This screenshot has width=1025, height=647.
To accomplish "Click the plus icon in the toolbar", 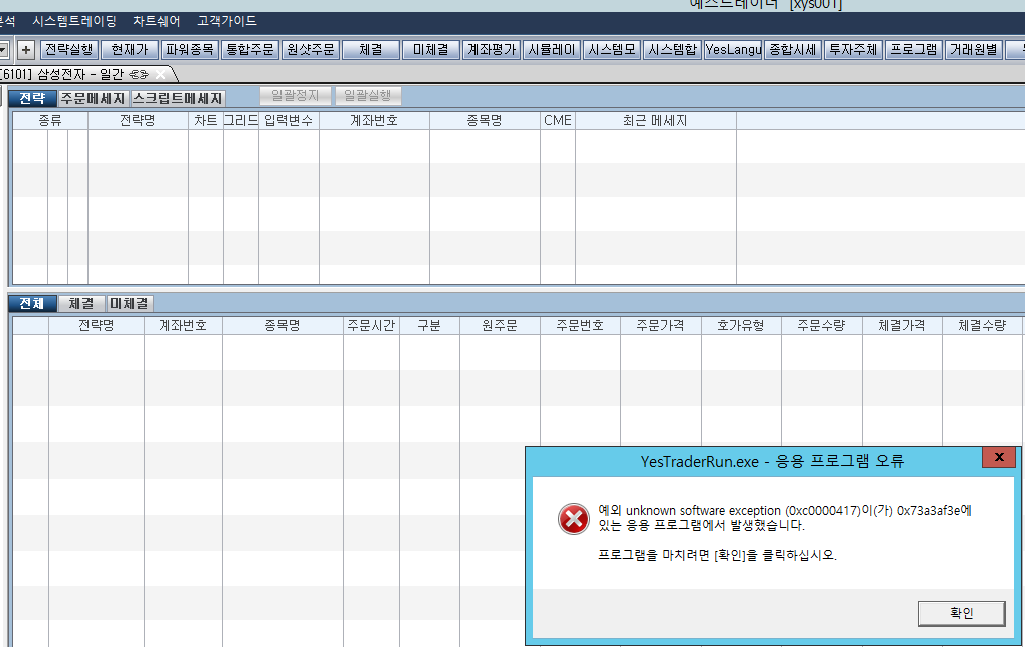I will (26, 49).
